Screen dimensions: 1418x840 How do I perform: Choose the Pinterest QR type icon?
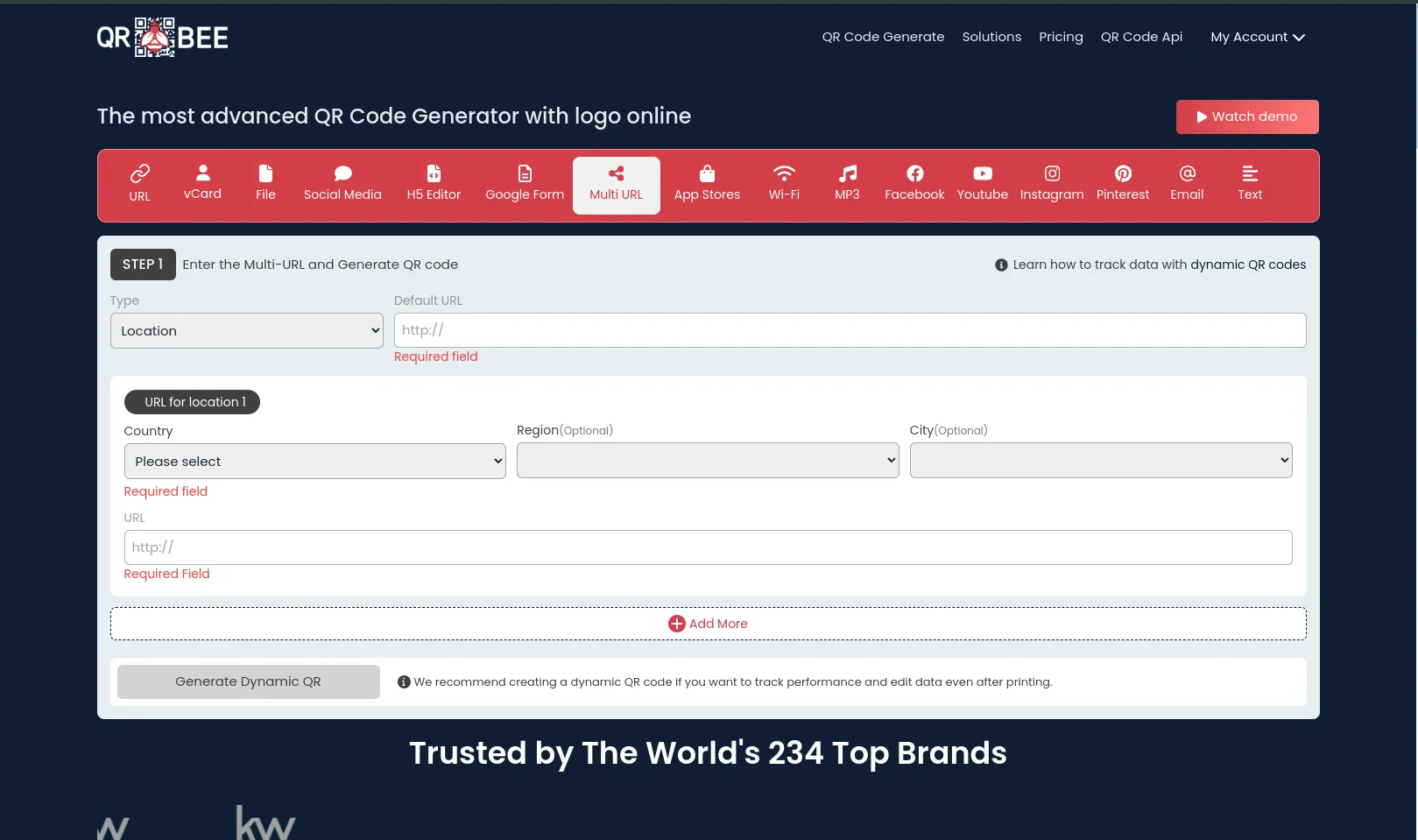[1122, 173]
